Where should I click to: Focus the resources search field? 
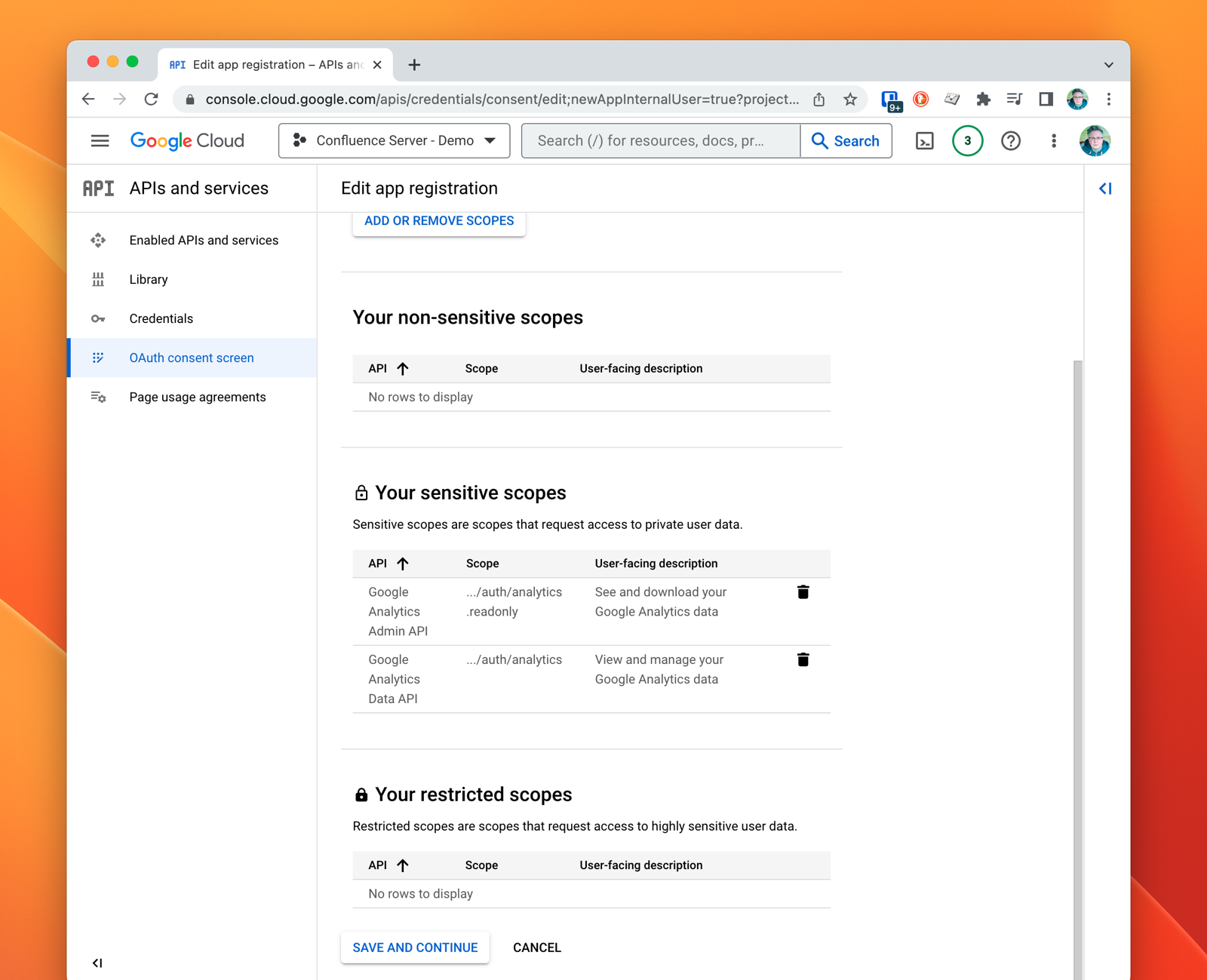pos(660,141)
